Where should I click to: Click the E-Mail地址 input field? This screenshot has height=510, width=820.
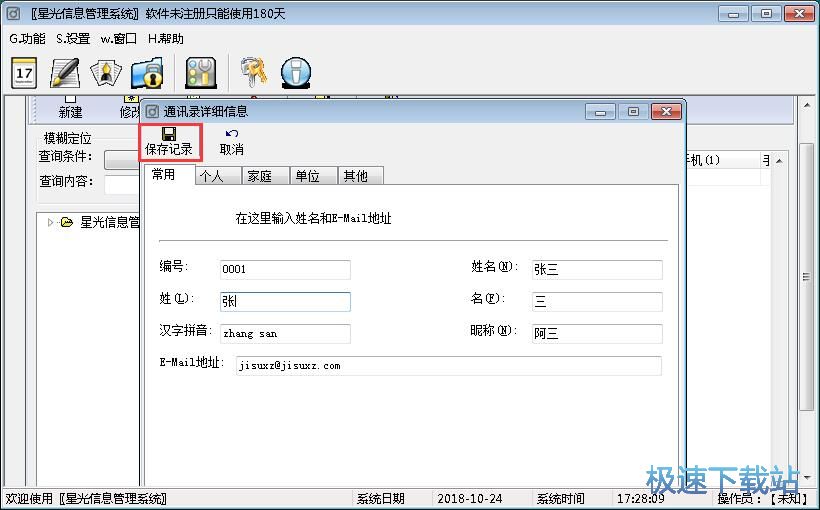(448, 366)
